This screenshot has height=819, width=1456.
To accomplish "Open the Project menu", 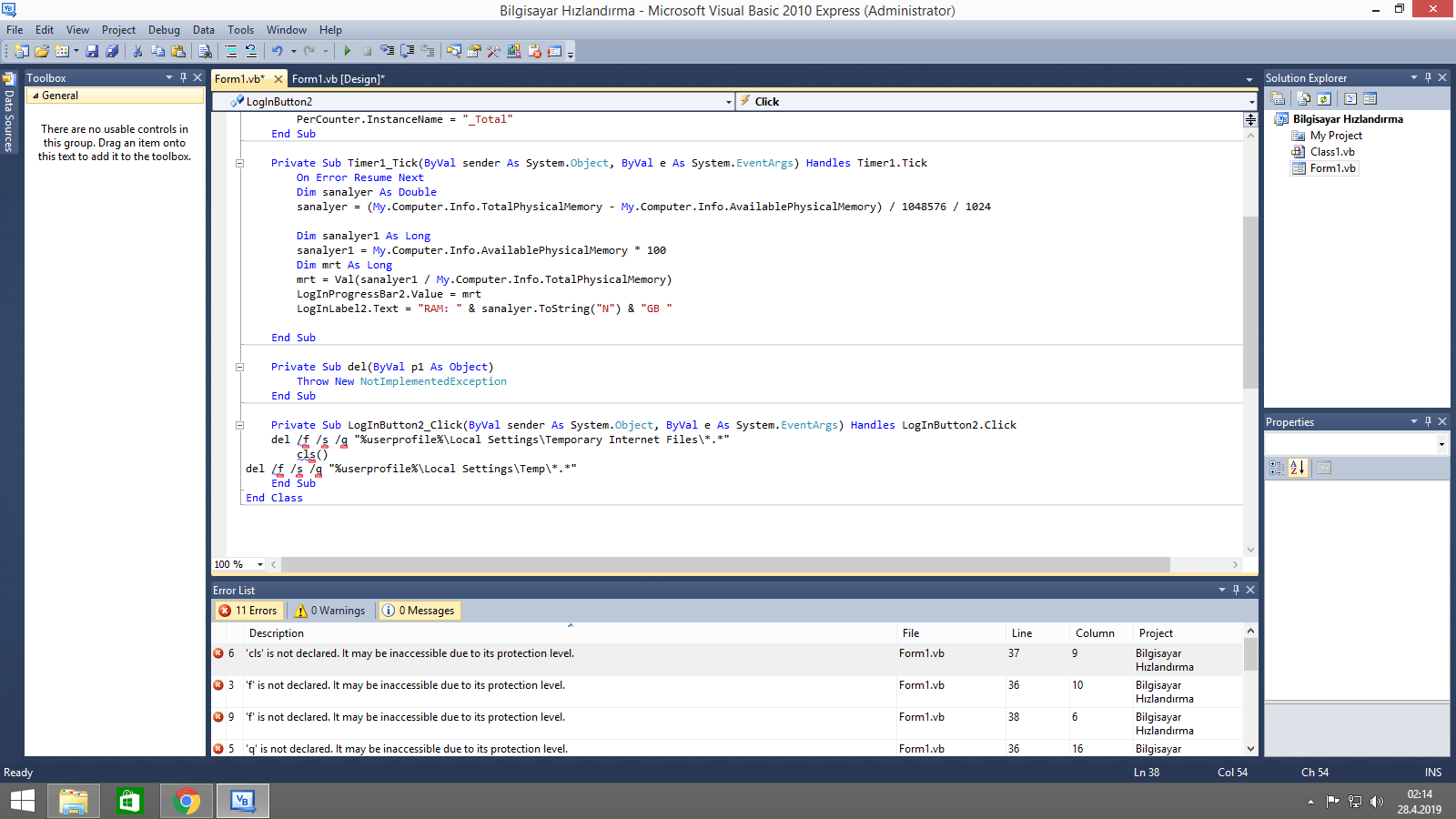I will coord(118,30).
